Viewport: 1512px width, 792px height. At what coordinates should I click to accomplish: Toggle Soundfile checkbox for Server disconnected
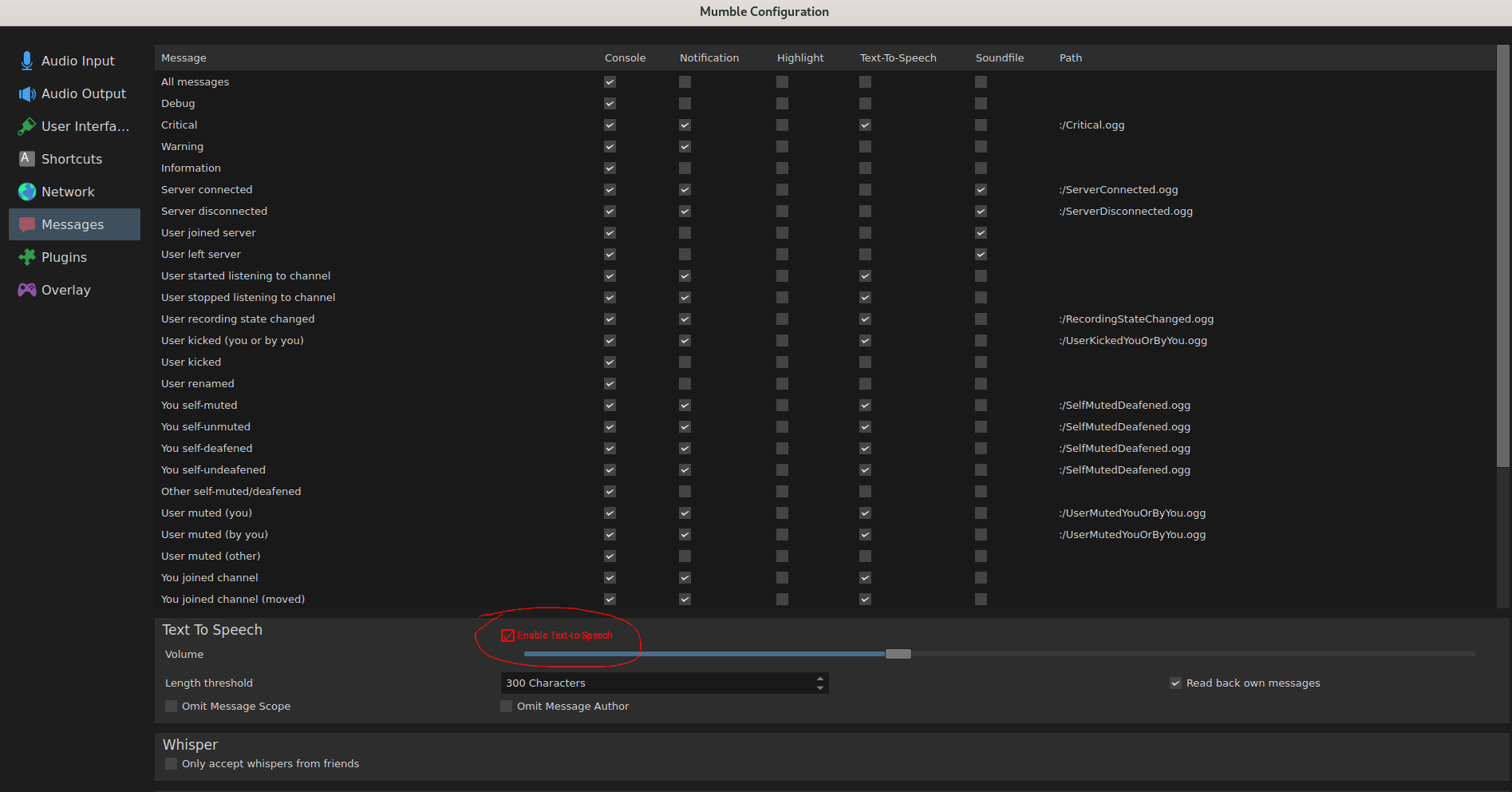981,211
